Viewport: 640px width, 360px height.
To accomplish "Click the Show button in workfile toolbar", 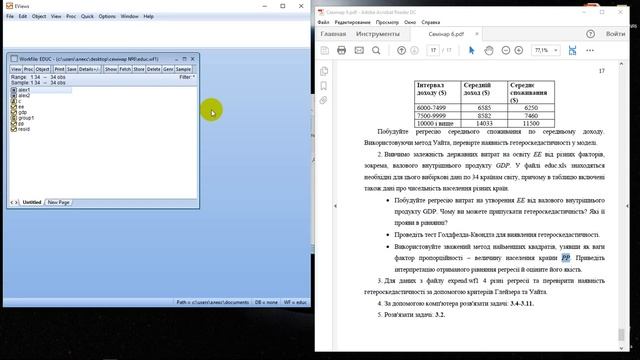I will coord(111,69).
